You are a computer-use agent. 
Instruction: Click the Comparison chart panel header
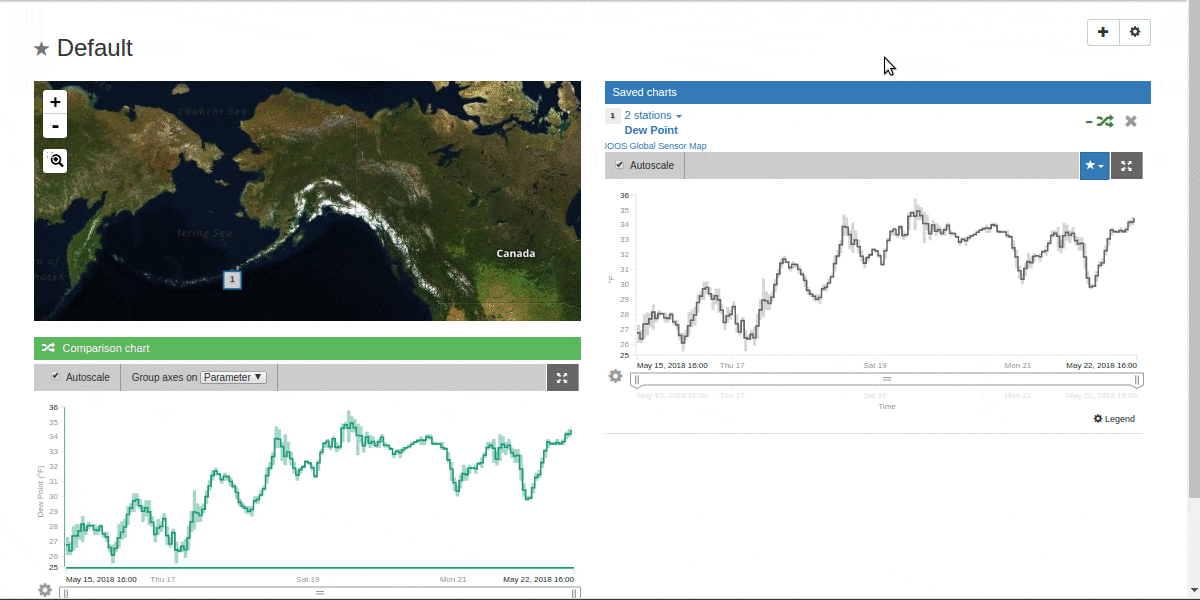[307, 348]
